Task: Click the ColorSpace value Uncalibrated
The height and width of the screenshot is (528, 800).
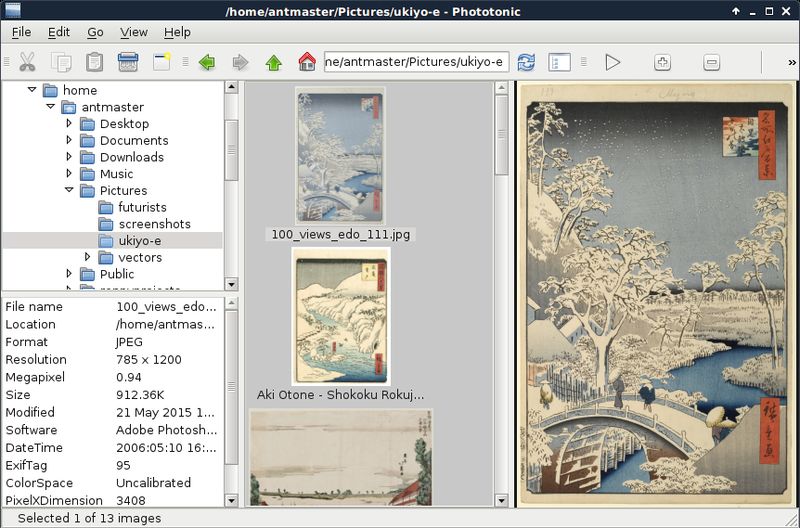Action: coord(153,483)
